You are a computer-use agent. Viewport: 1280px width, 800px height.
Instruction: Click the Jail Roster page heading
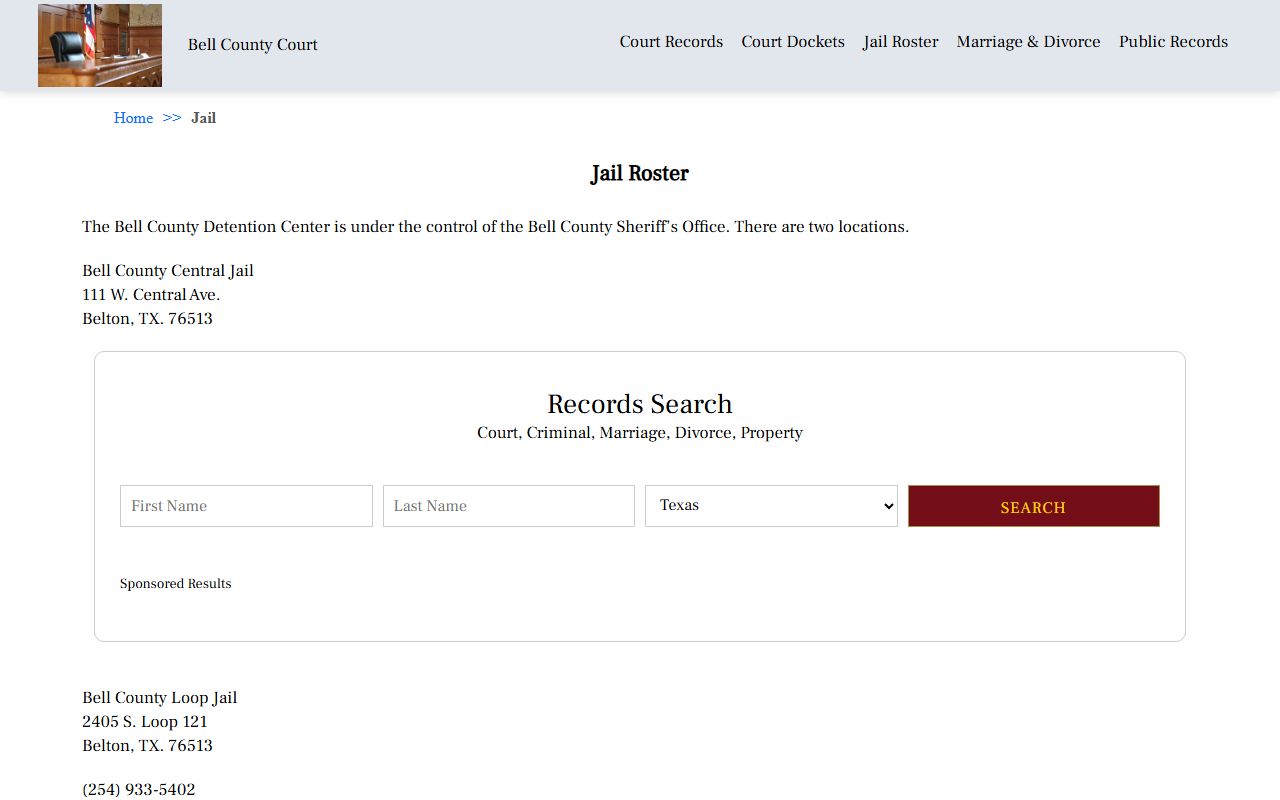(x=639, y=174)
